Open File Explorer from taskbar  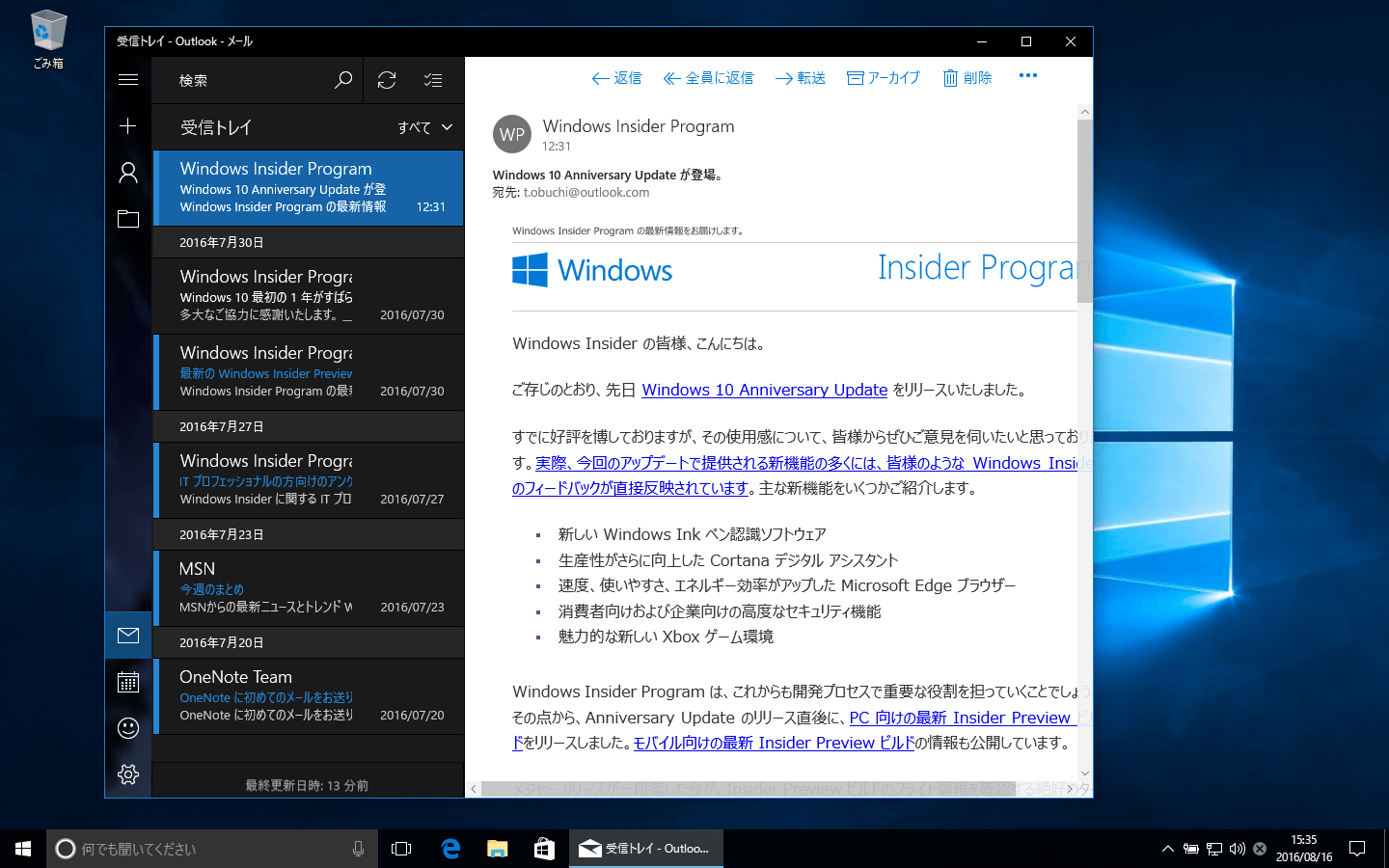[x=497, y=849]
